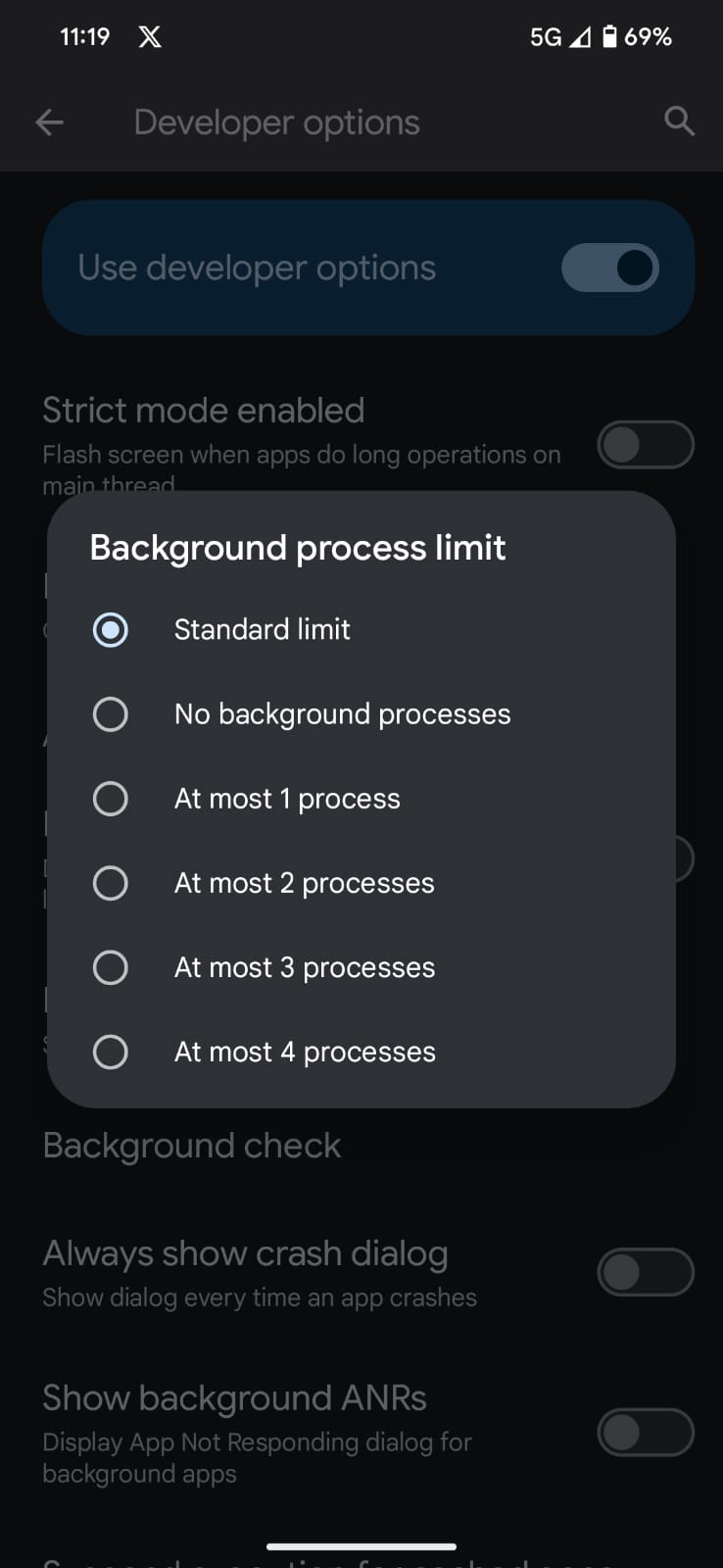Turn on Always show crash dialog

(645, 1272)
